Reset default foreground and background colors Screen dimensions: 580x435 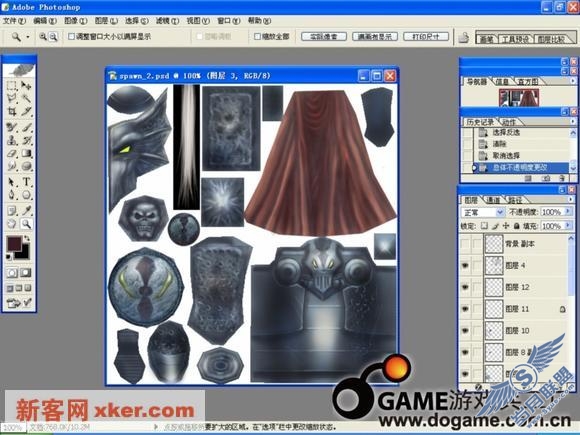point(9,256)
